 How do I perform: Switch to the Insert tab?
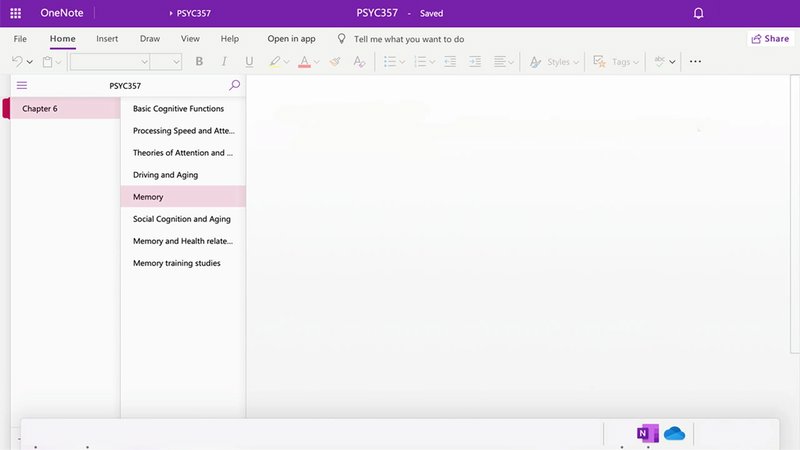tap(107, 39)
